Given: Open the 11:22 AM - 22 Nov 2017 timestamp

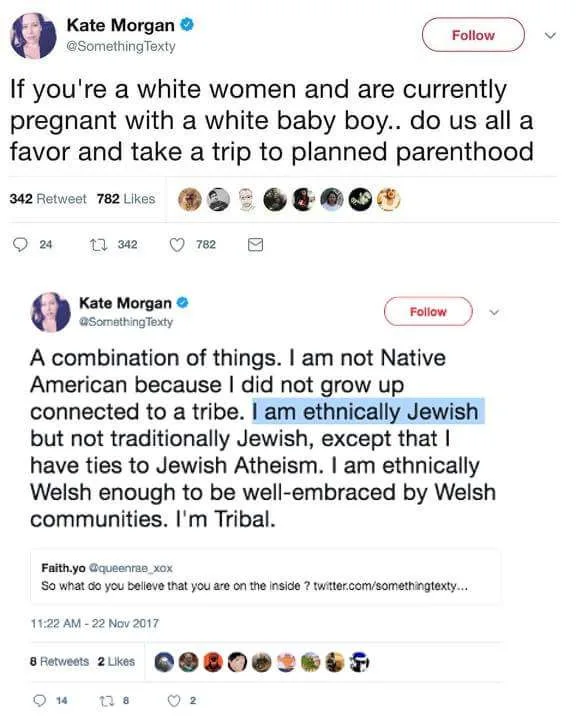Looking at the screenshot, I should point(95,624).
